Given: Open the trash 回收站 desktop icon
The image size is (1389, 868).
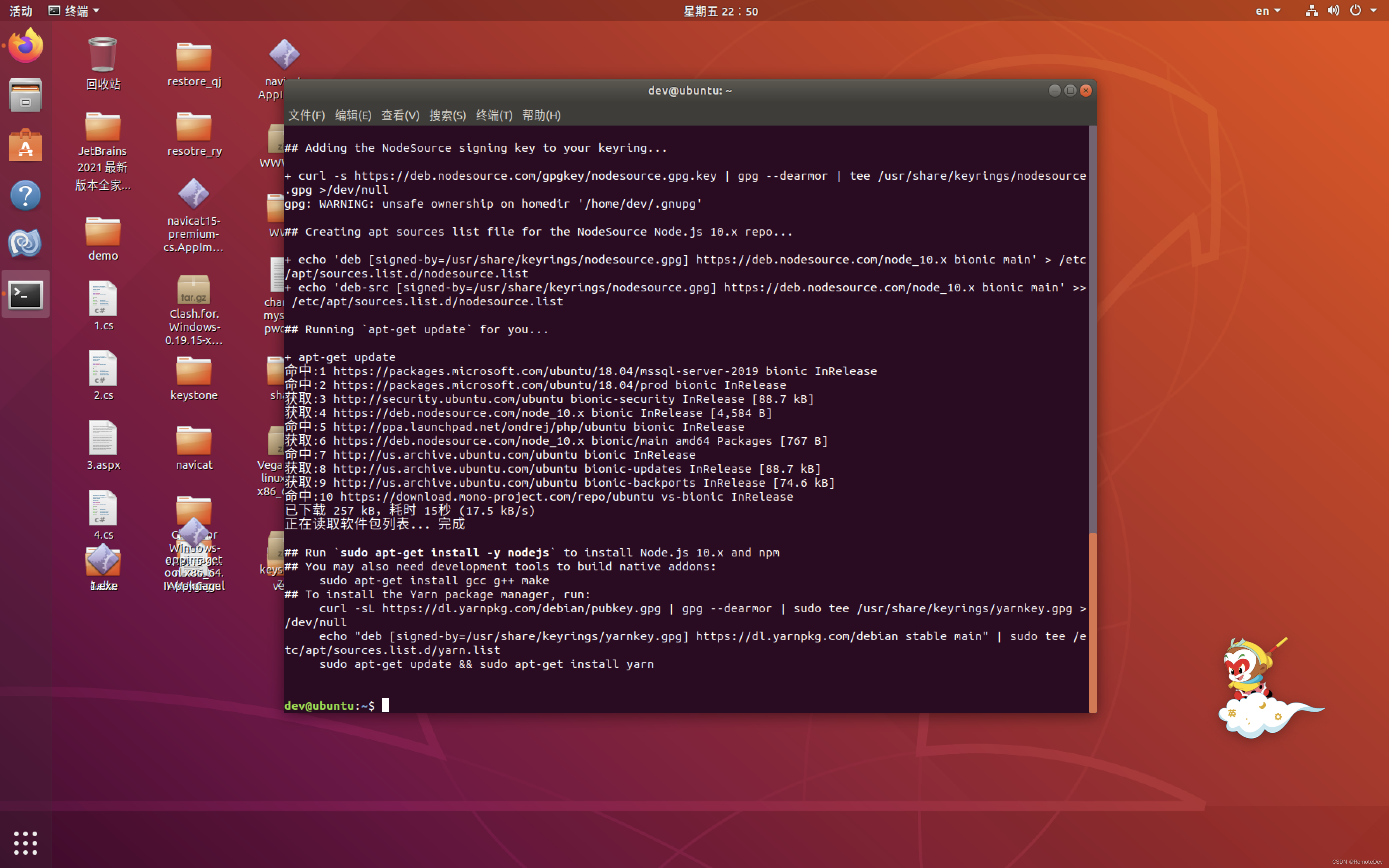Looking at the screenshot, I should (x=103, y=56).
